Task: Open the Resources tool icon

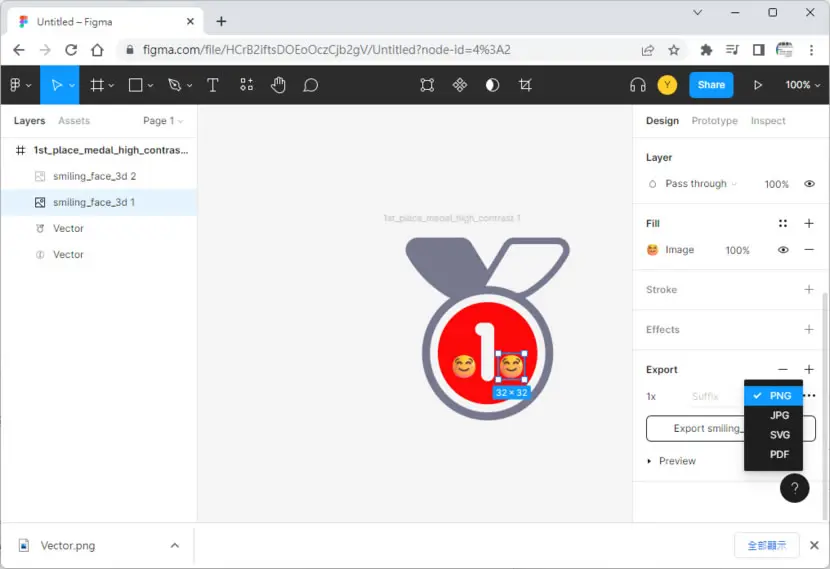Action: click(247, 85)
